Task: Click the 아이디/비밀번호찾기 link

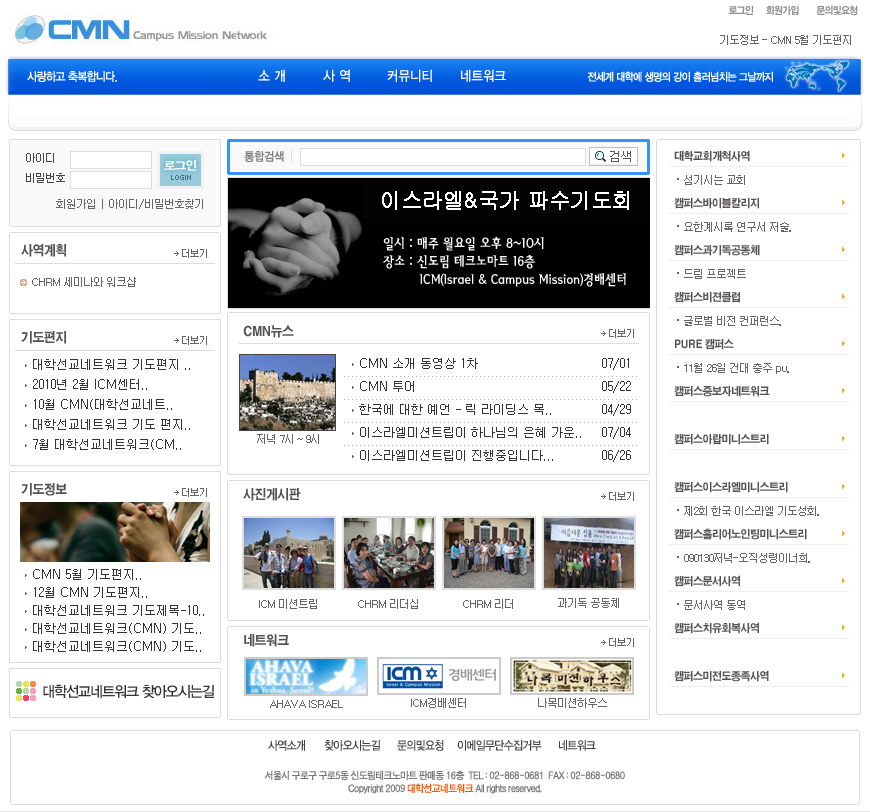Action: 156,204
